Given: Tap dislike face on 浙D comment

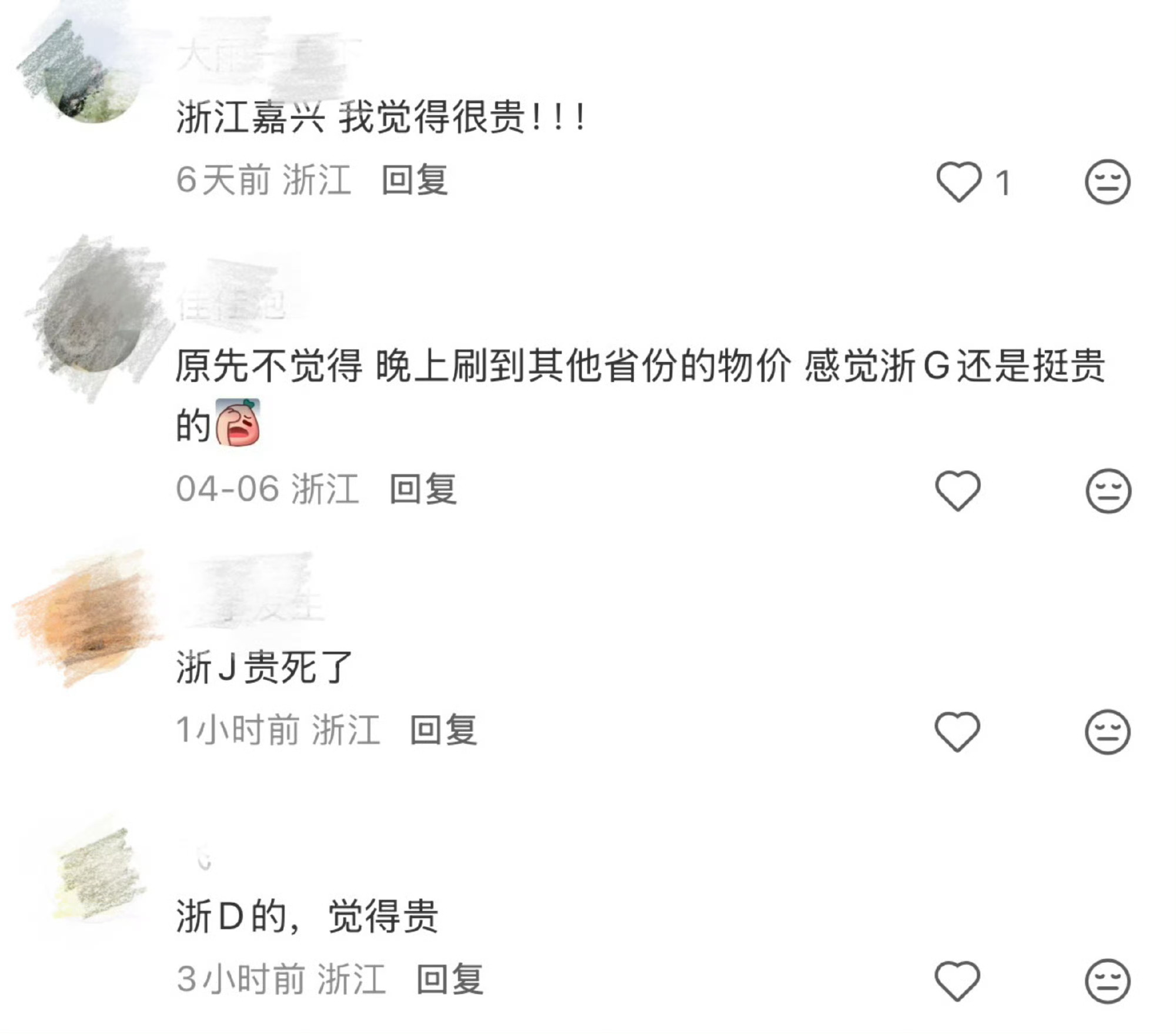Looking at the screenshot, I should pyautogui.click(x=1107, y=981).
